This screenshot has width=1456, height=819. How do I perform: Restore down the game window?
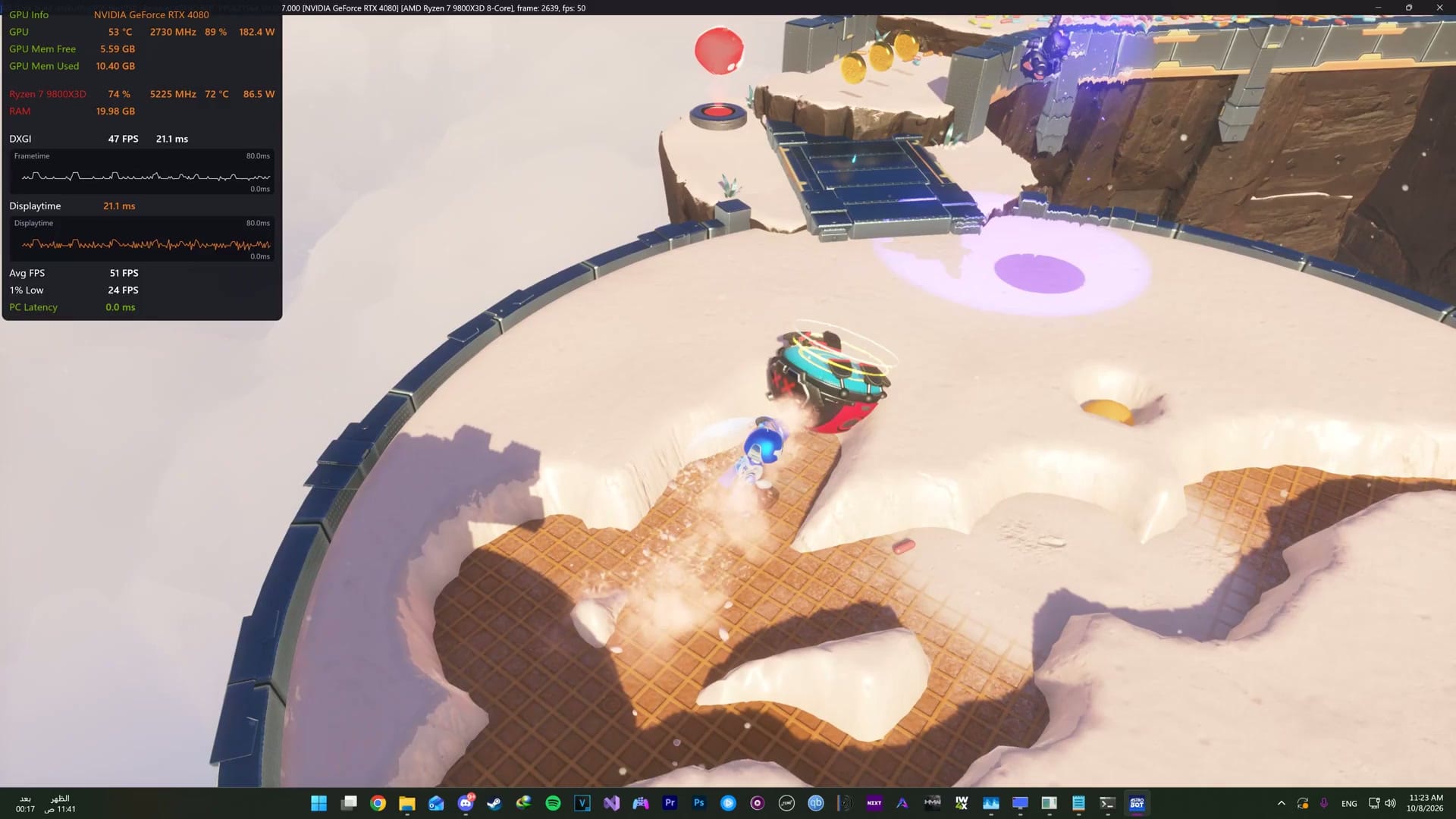(x=1409, y=8)
